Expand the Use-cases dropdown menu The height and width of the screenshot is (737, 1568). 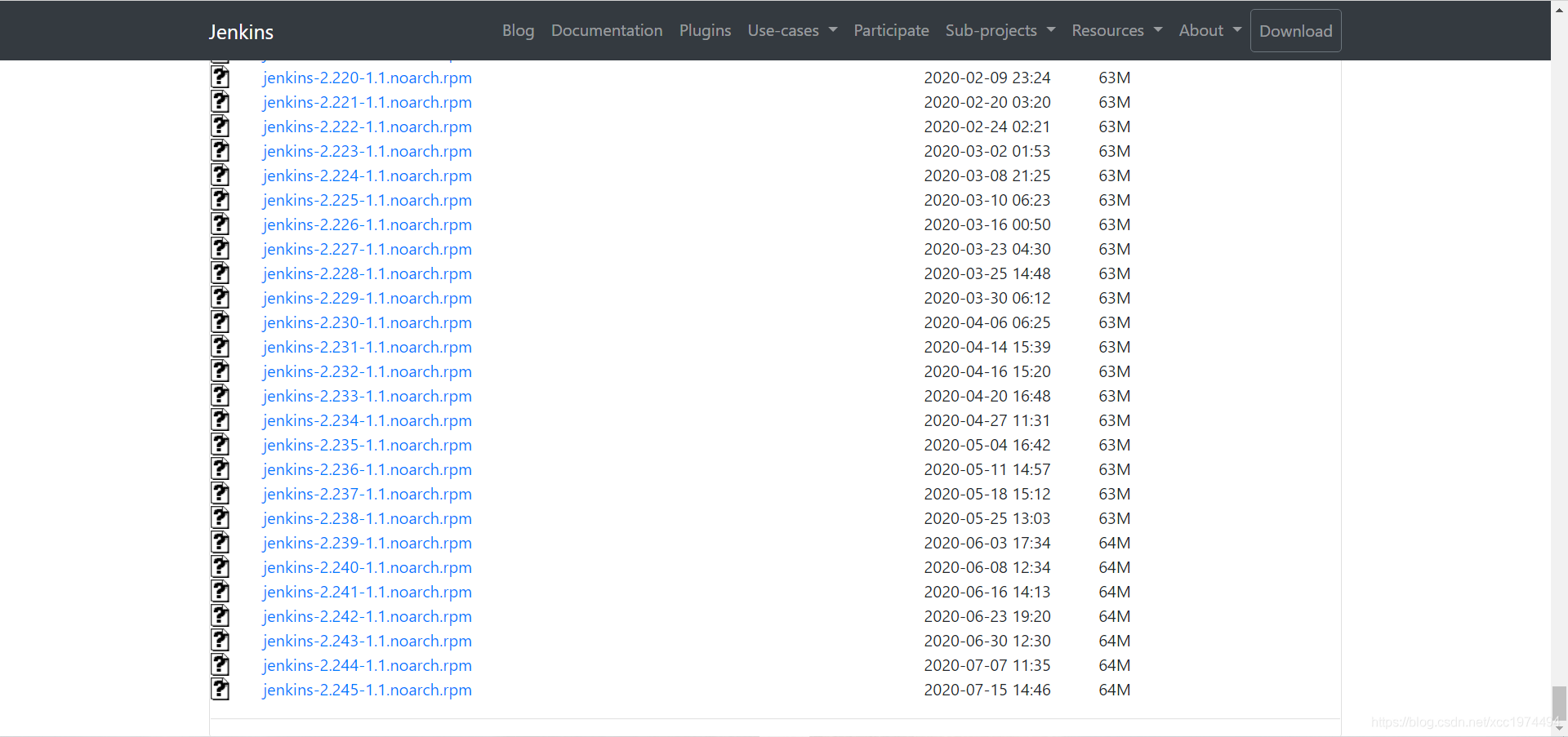coord(792,30)
